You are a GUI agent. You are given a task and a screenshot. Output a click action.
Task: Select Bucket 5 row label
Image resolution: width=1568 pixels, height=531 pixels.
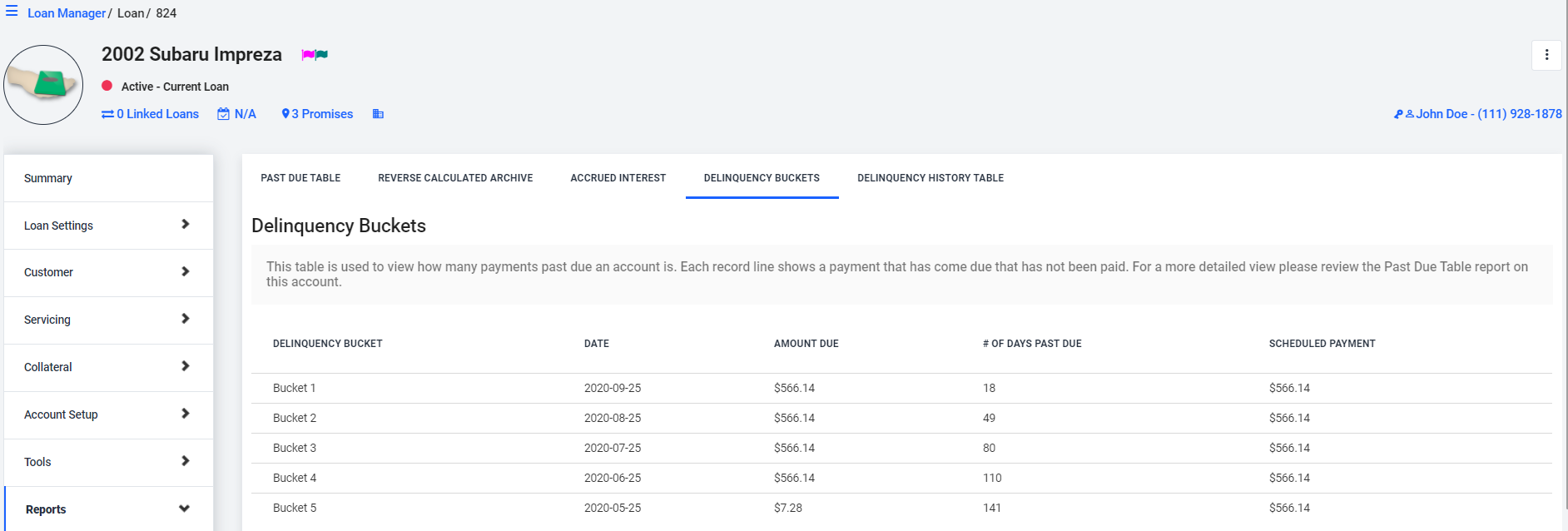click(x=295, y=508)
